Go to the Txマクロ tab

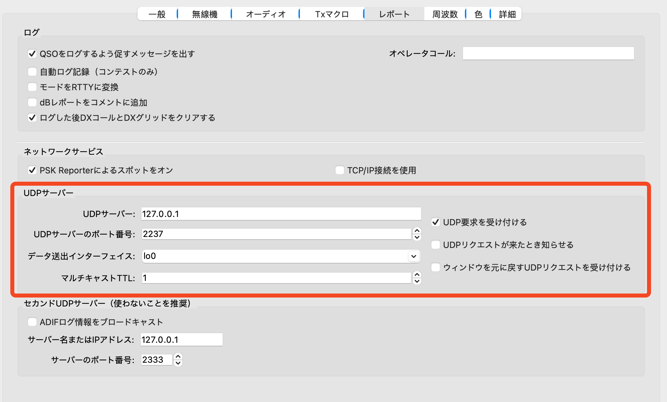[x=332, y=14]
